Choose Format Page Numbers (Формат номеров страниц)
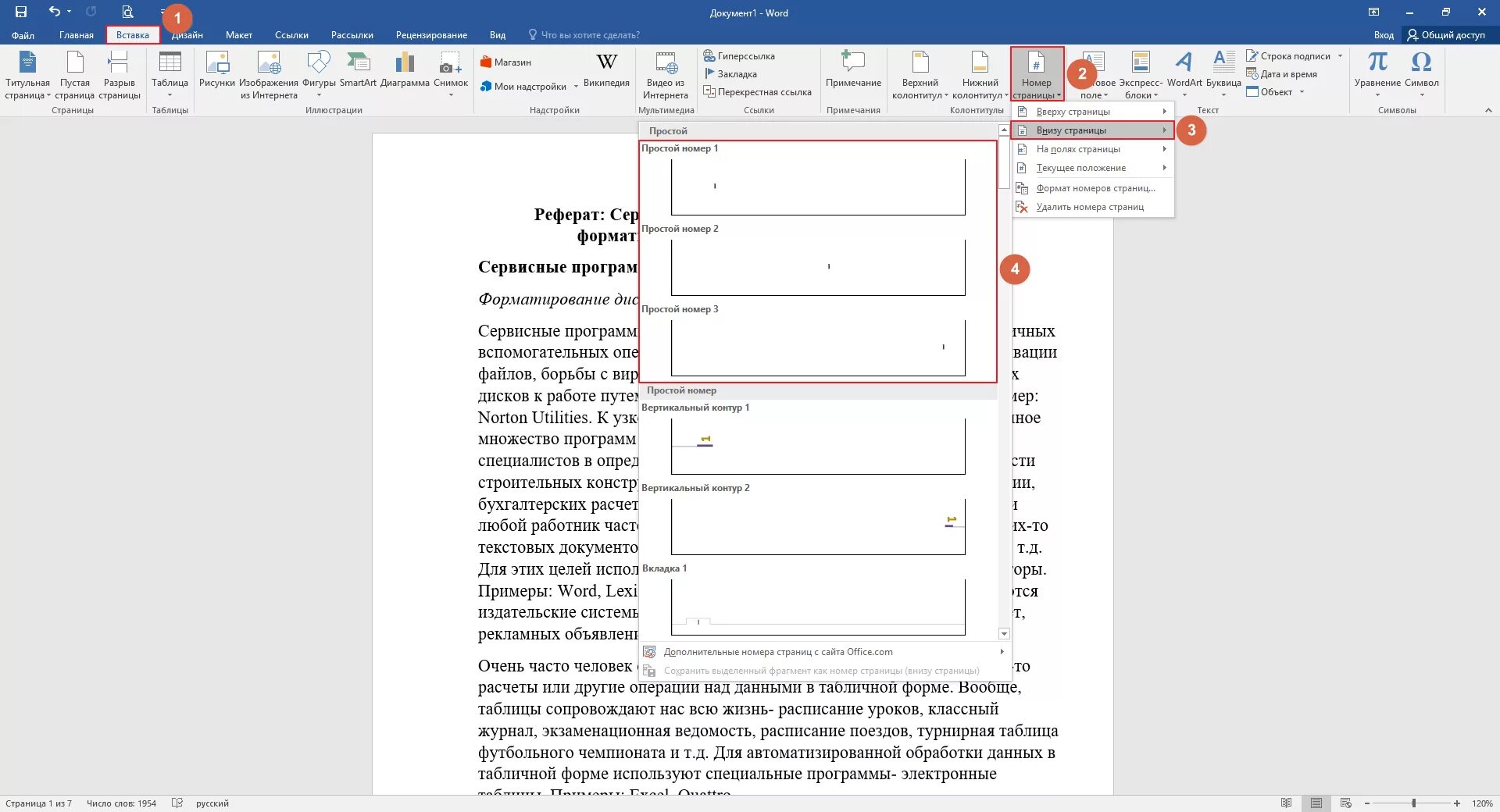This screenshot has height=812, width=1500. (1093, 188)
